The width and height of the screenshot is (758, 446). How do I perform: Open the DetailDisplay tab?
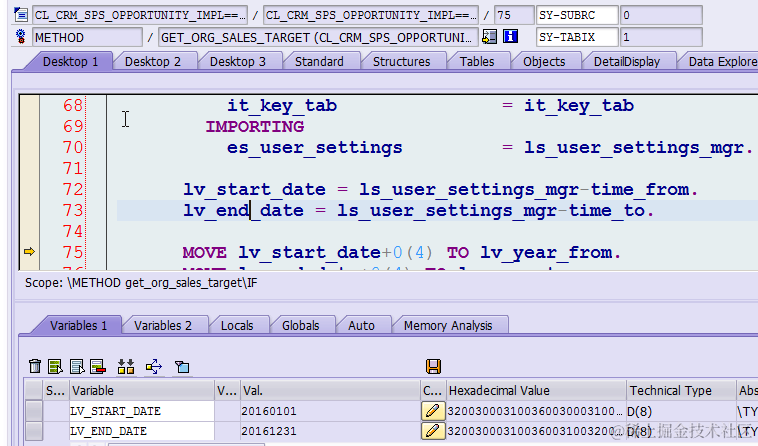coord(627,61)
